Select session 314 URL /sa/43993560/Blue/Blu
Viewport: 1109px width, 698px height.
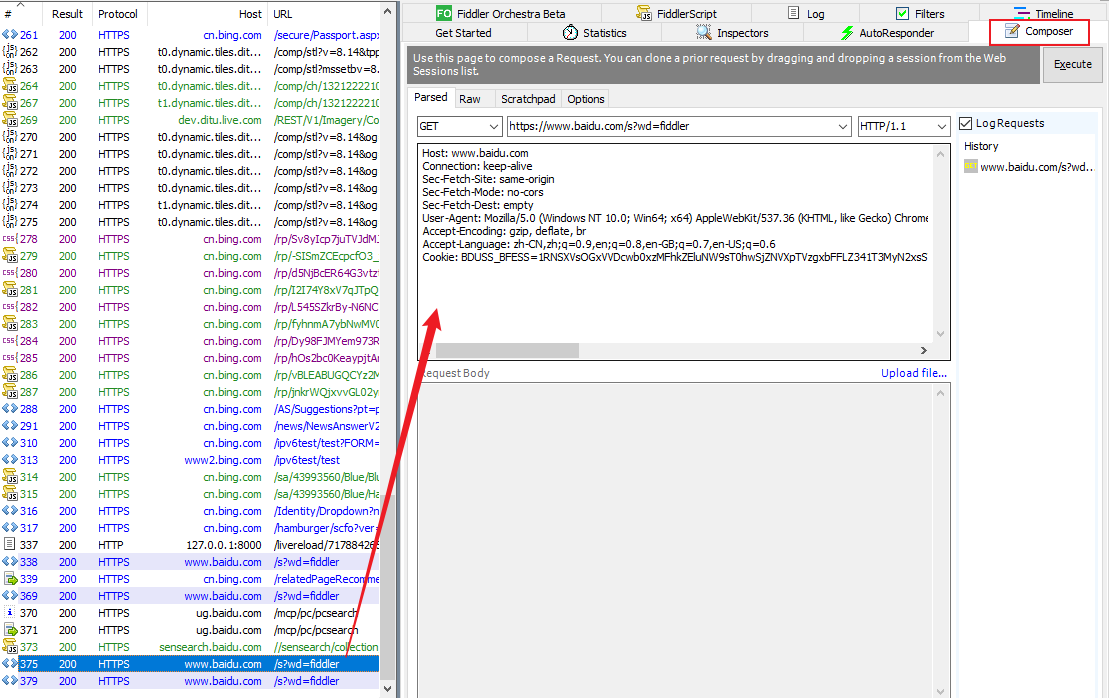click(326, 477)
